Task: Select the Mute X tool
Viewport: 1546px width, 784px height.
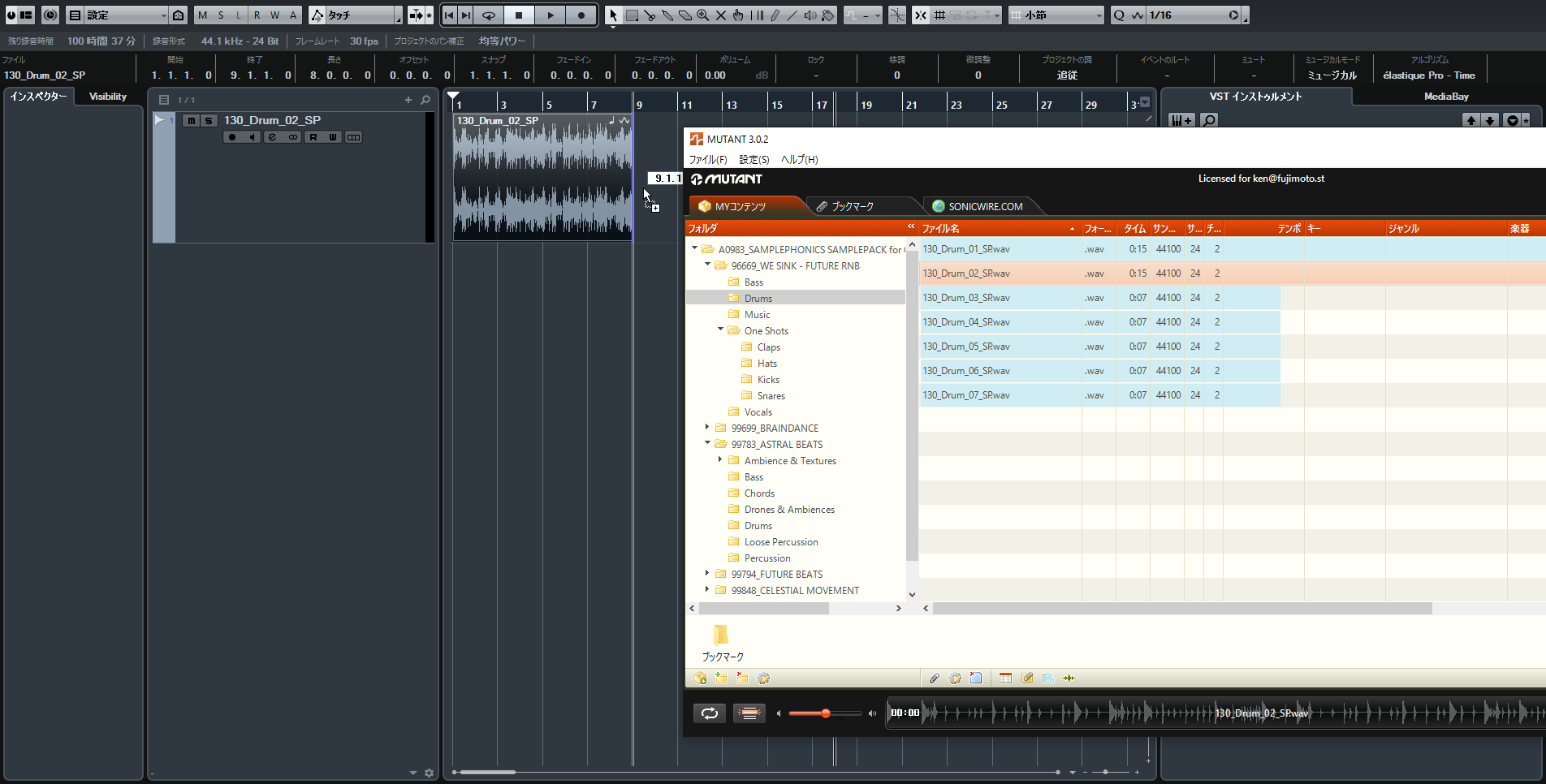Action: [x=720, y=15]
